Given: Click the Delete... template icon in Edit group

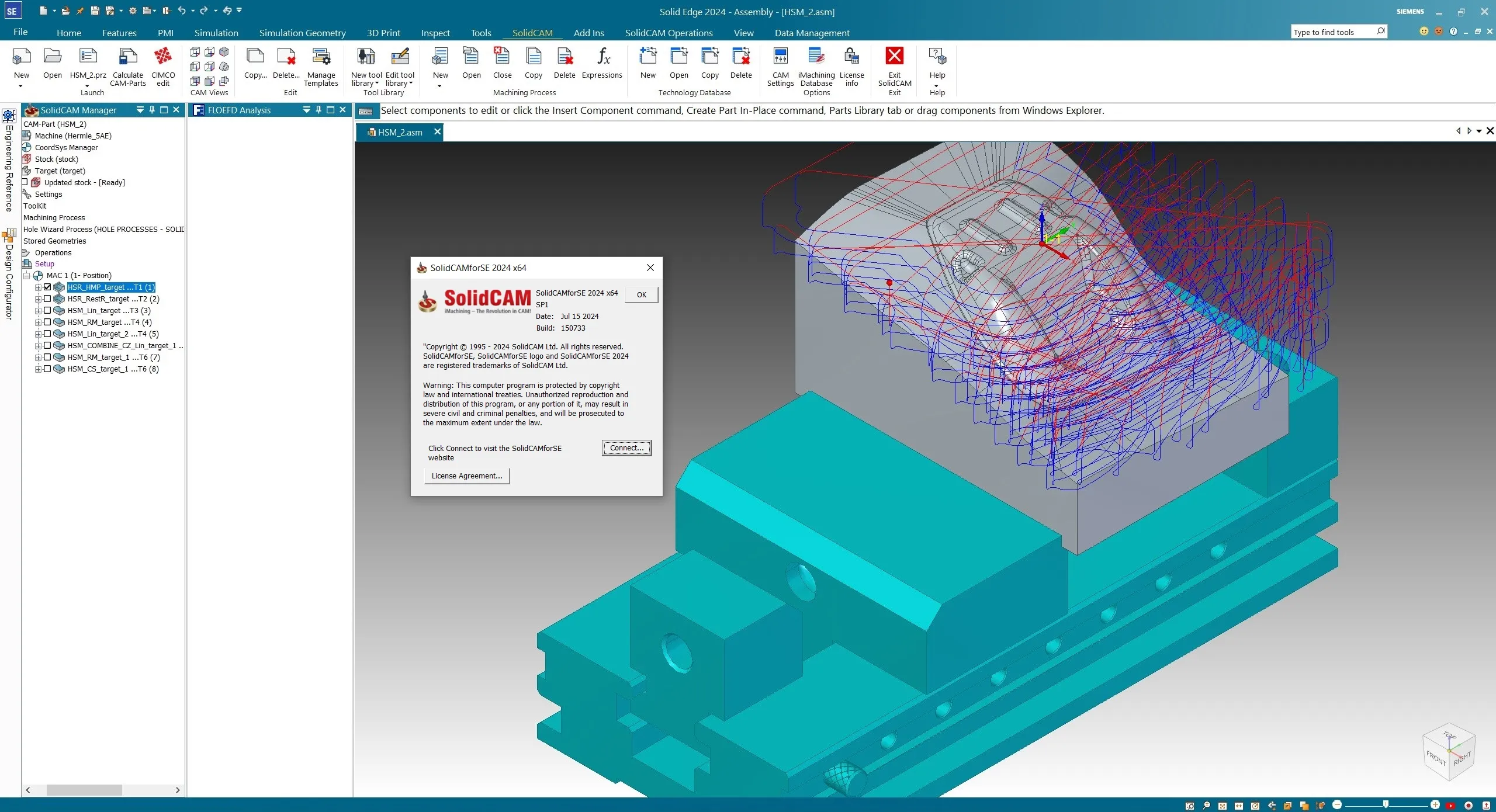Looking at the screenshot, I should click(x=286, y=56).
